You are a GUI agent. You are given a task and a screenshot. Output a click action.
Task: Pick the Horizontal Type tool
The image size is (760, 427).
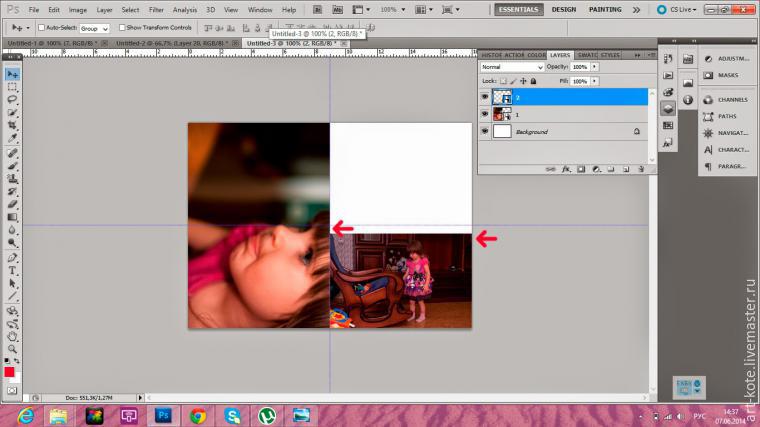coord(12,270)
